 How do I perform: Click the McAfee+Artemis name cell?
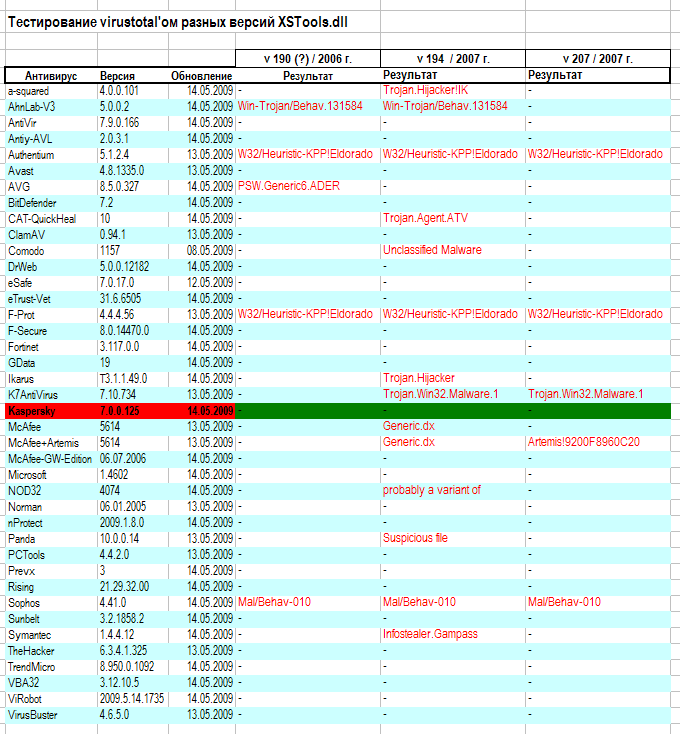[51, 442]
